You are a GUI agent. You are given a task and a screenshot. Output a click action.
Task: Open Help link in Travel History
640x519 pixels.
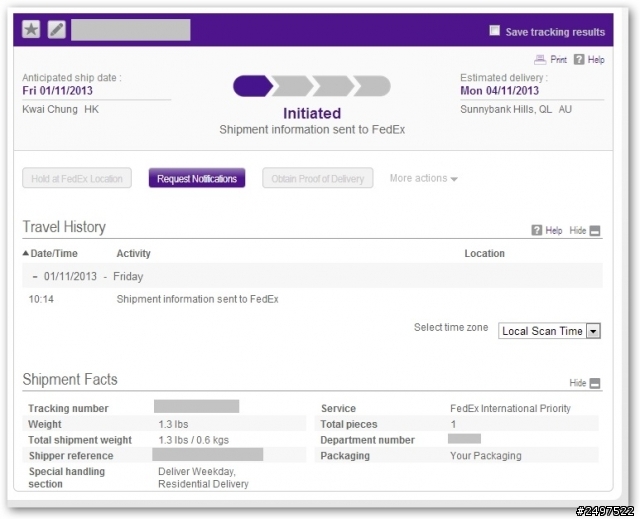tap(554, 231)
